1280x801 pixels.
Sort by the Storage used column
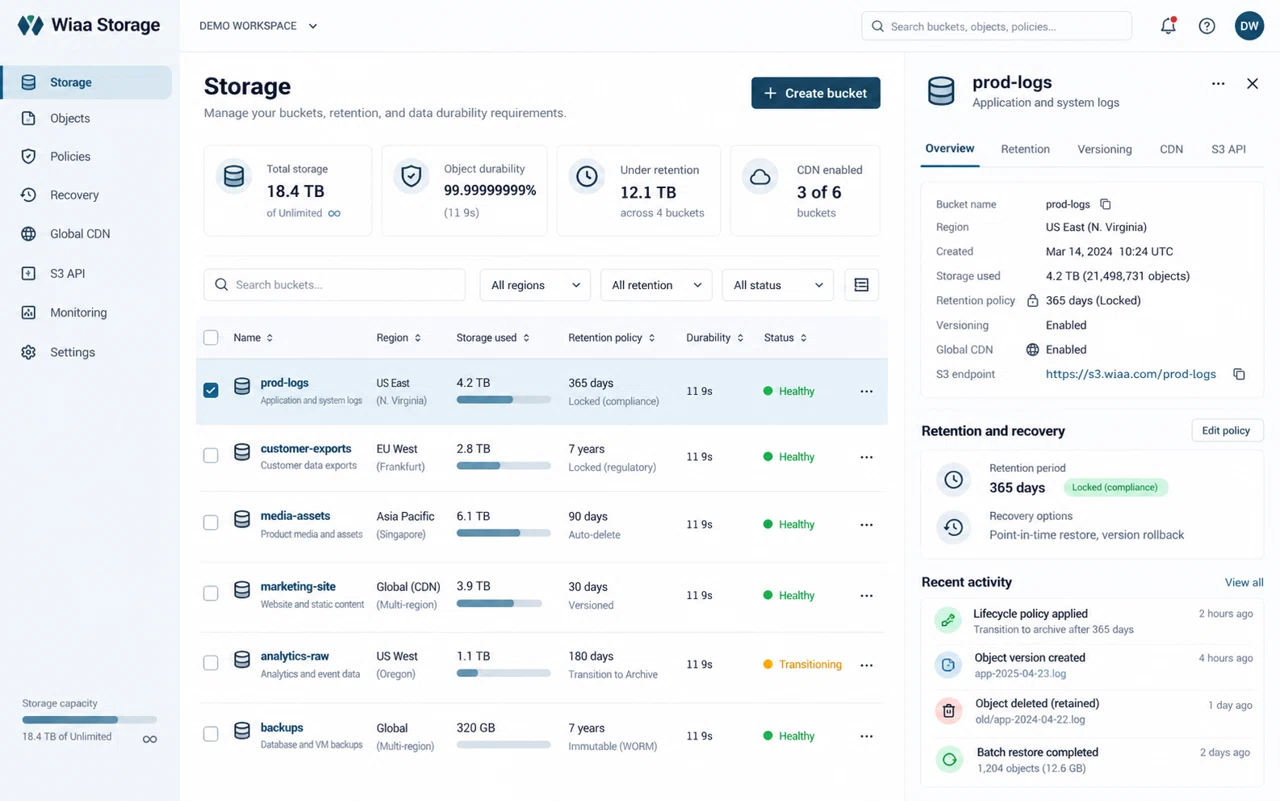click(x=493, y=338)
